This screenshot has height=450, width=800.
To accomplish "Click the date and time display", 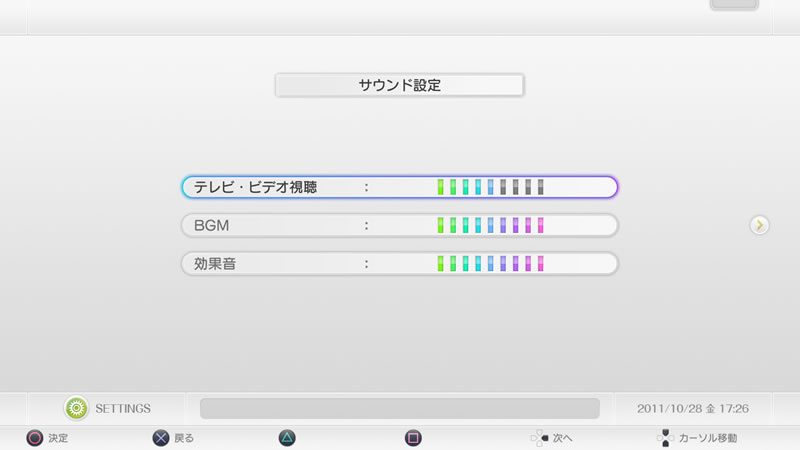I will click(693, 409).
